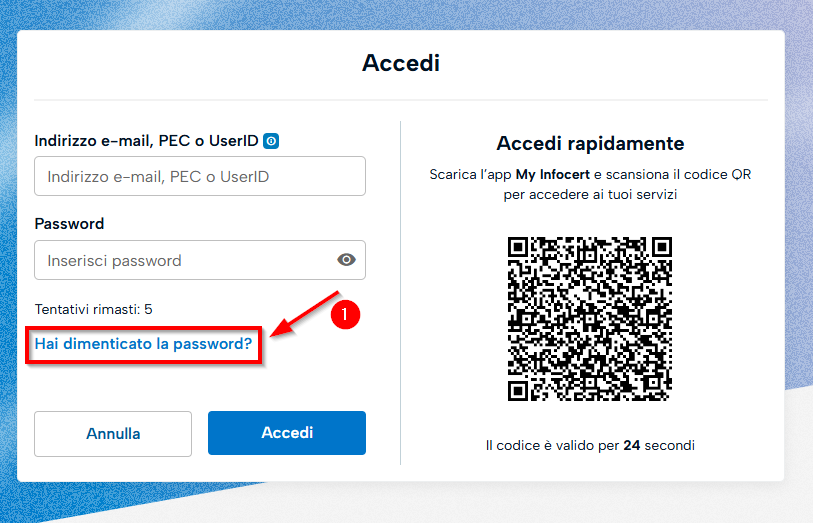Focus the e-mail, PEC o UserID field
This screenshot has height=523, width=813.
[200, 177]
